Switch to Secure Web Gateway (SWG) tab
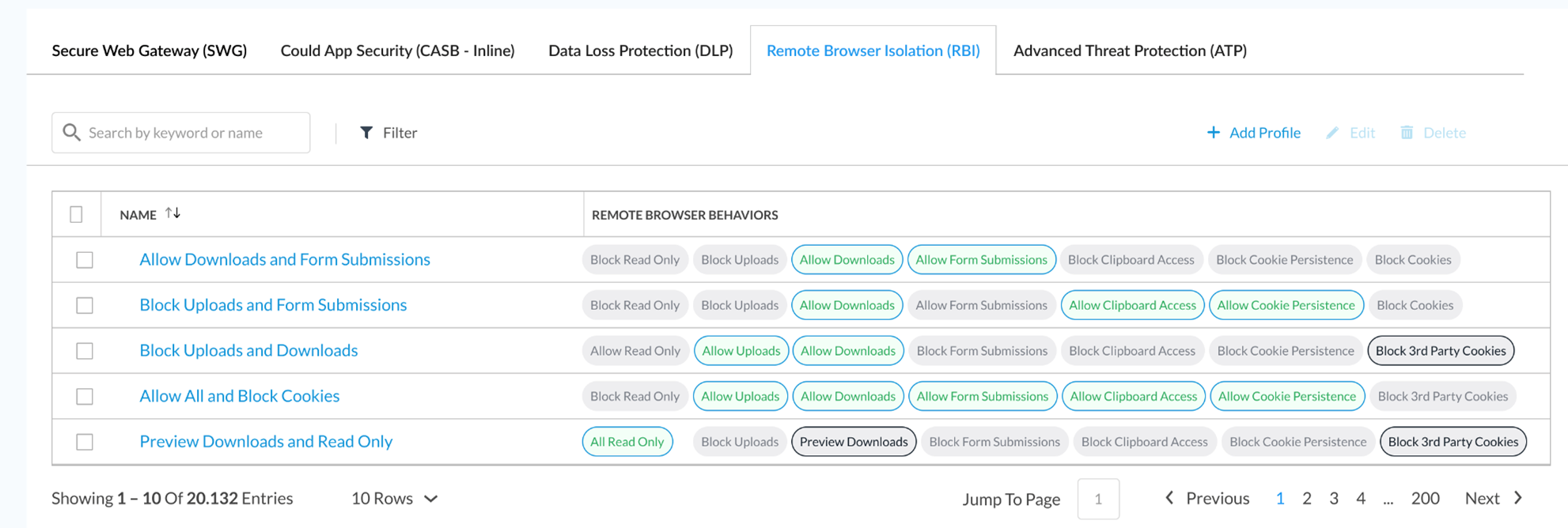Viewport: 1568px width, 528px height. coord(150,51)
